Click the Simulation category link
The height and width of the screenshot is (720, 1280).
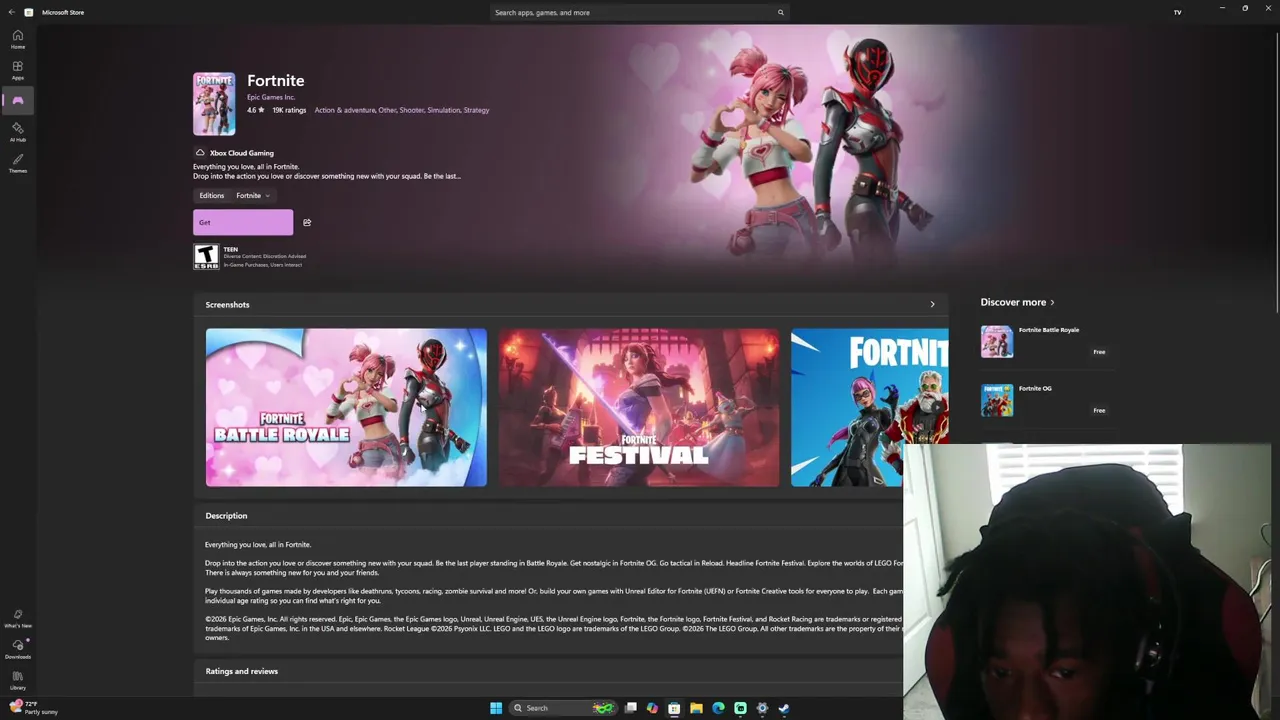click(x=444, y=110)
